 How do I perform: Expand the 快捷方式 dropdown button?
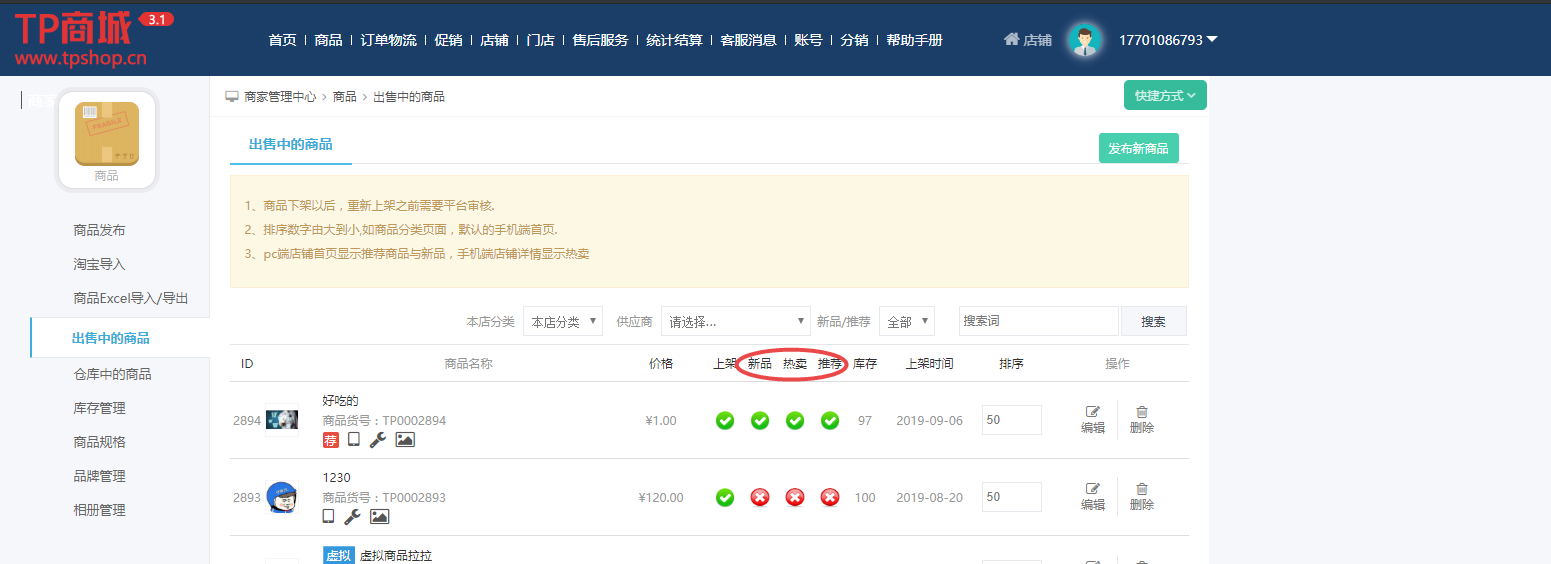[x=1165, y=95]
